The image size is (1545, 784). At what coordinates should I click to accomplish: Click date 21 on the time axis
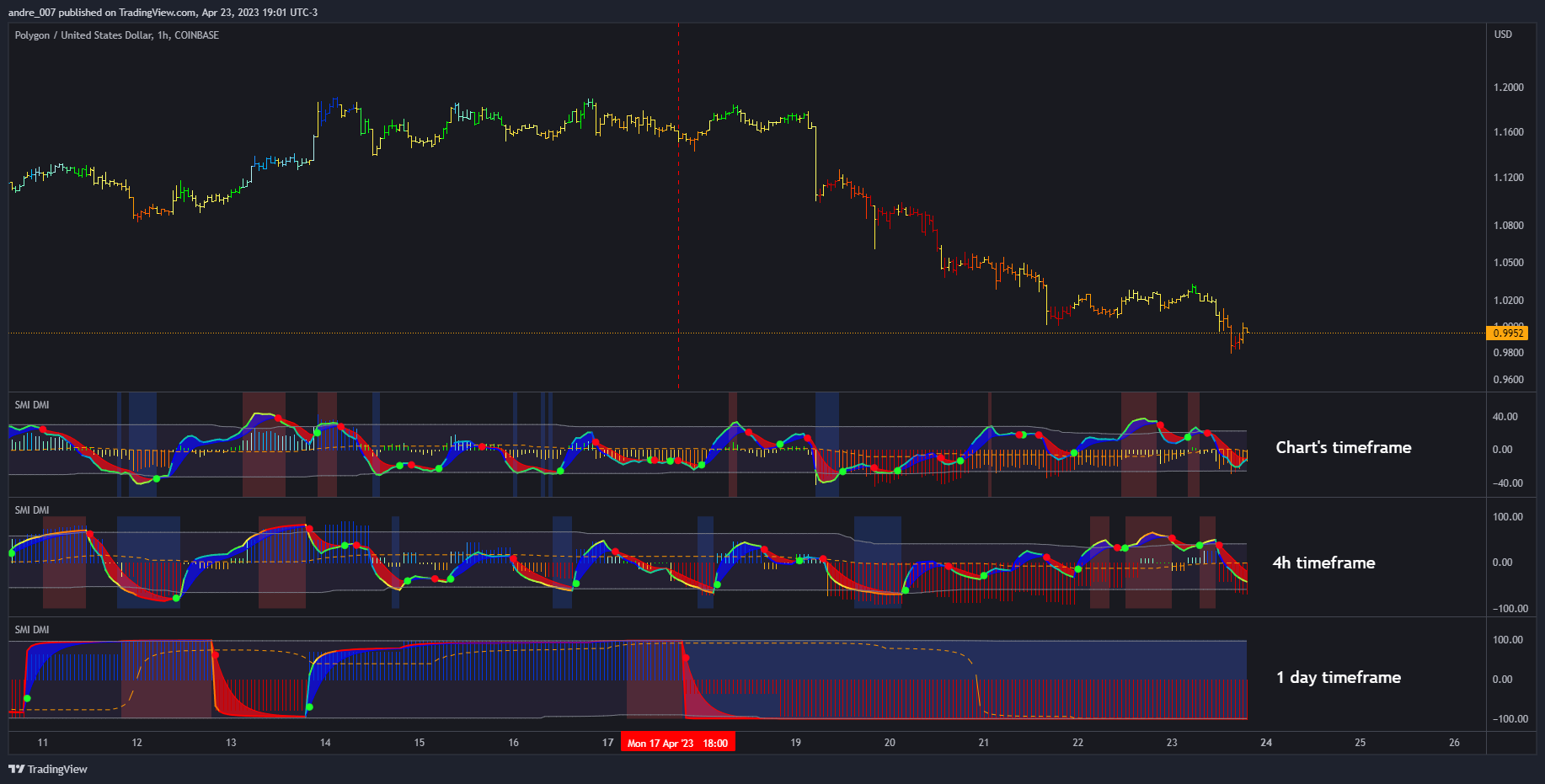pyautogui.click(x=984, y=743)
